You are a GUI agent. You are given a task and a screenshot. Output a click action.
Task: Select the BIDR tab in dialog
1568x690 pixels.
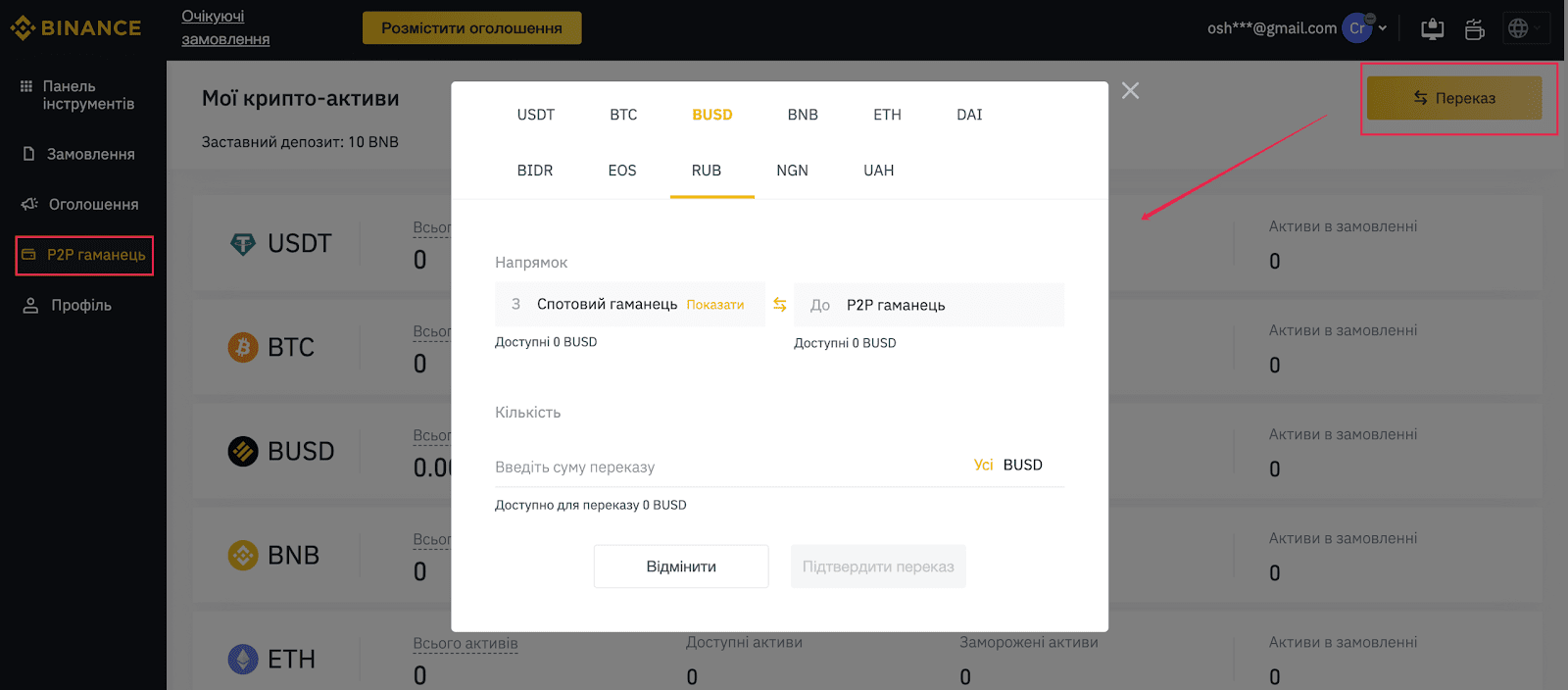click(535, 171)
